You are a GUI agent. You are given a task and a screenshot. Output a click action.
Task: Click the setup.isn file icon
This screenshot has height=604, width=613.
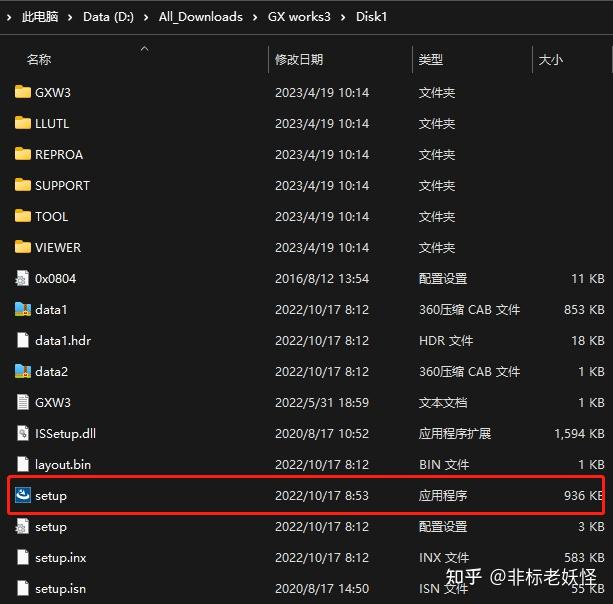pos(23,588)
